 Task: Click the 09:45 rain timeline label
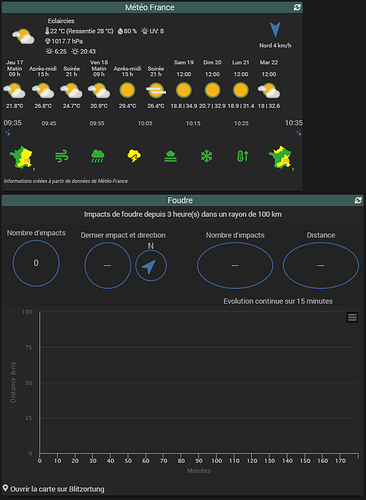pos(49,123)
